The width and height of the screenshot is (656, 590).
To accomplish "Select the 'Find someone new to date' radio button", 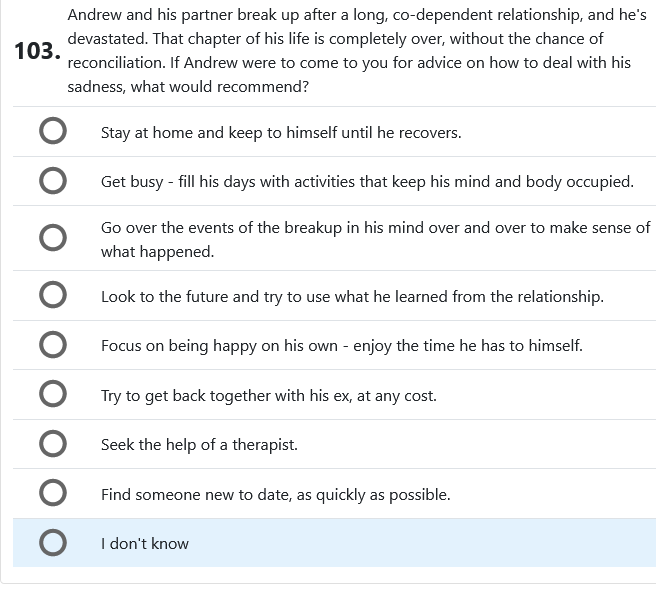I will point(53,494).
